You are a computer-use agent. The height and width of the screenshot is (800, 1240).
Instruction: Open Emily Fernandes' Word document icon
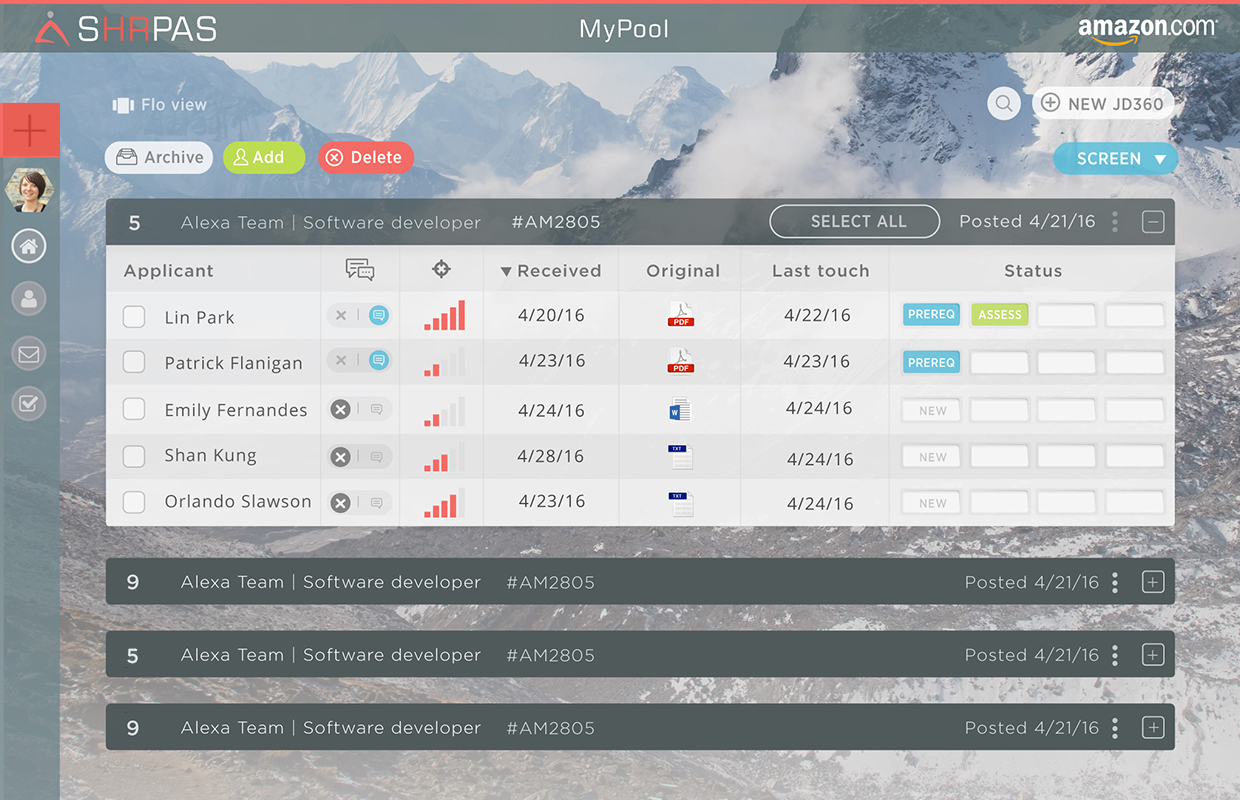(681, 409)
